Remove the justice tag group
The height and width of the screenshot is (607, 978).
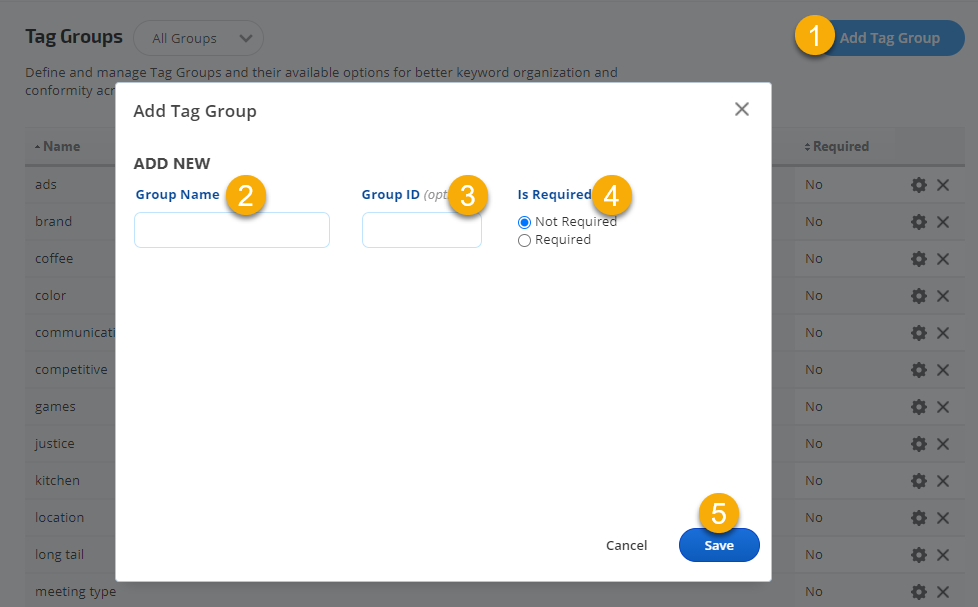[x=943, y=444]
